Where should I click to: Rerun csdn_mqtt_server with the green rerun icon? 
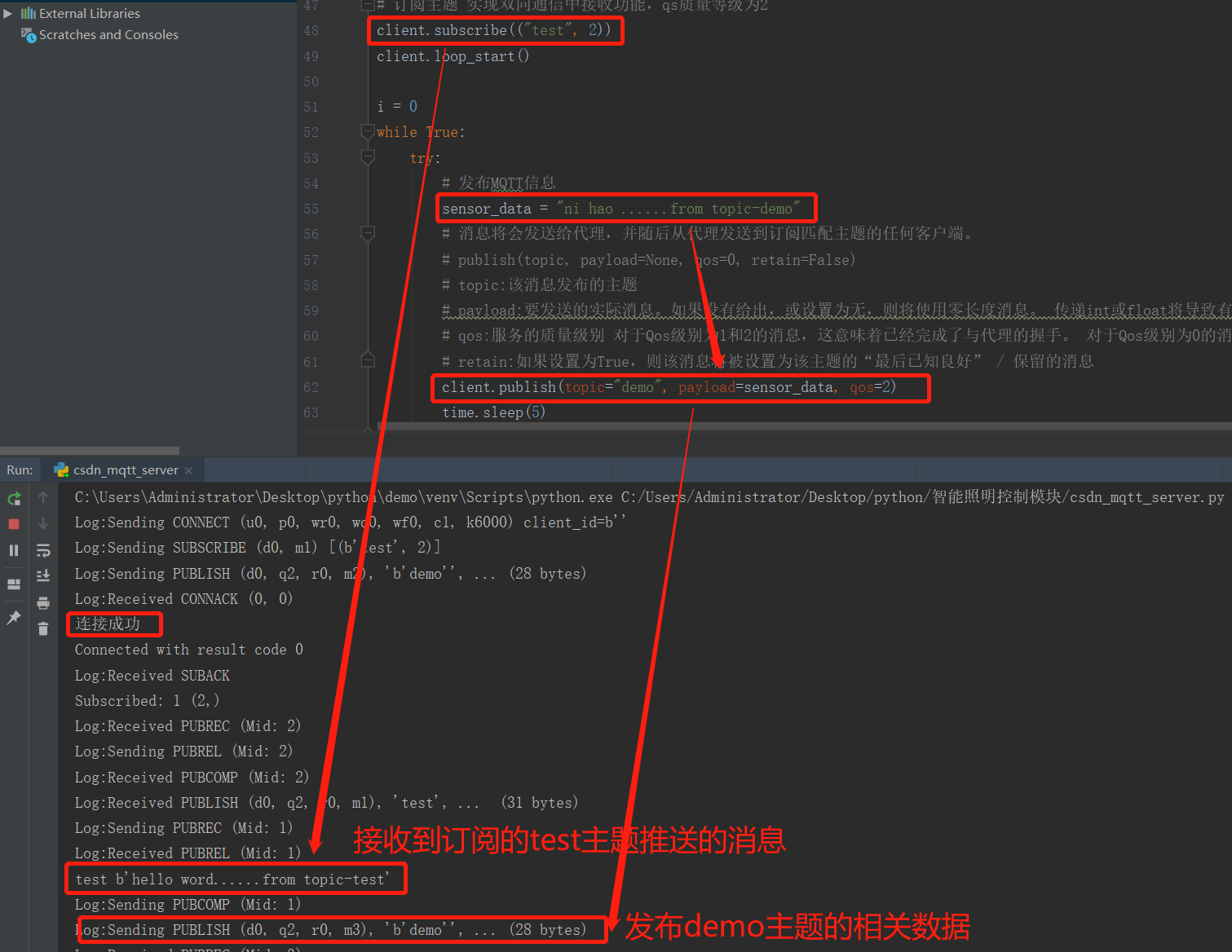tap(14, 498)
